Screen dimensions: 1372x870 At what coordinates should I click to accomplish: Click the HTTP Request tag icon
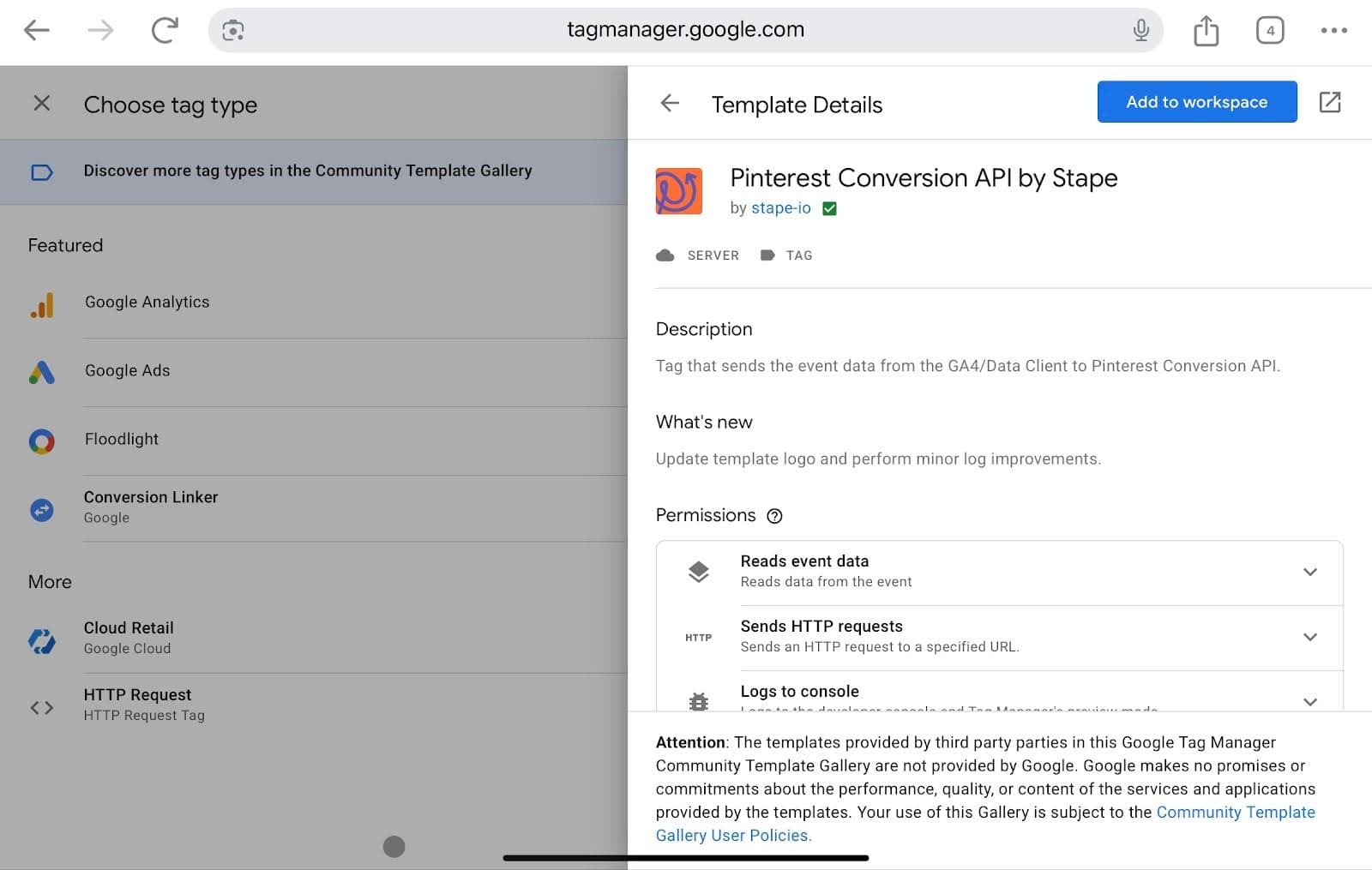[40, 705]
